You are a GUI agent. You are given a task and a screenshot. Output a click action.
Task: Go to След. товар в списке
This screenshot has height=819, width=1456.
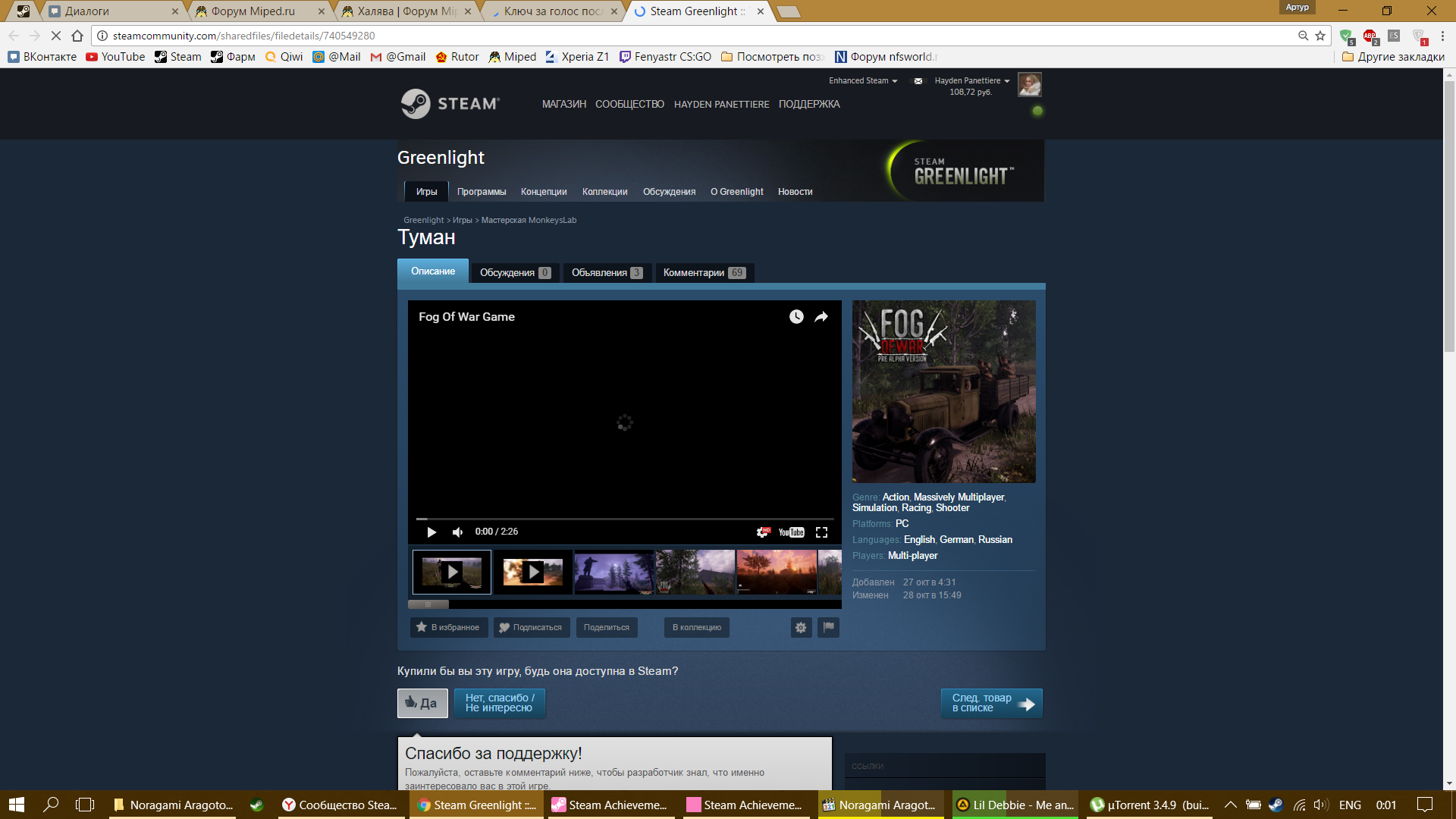point(992,704)
